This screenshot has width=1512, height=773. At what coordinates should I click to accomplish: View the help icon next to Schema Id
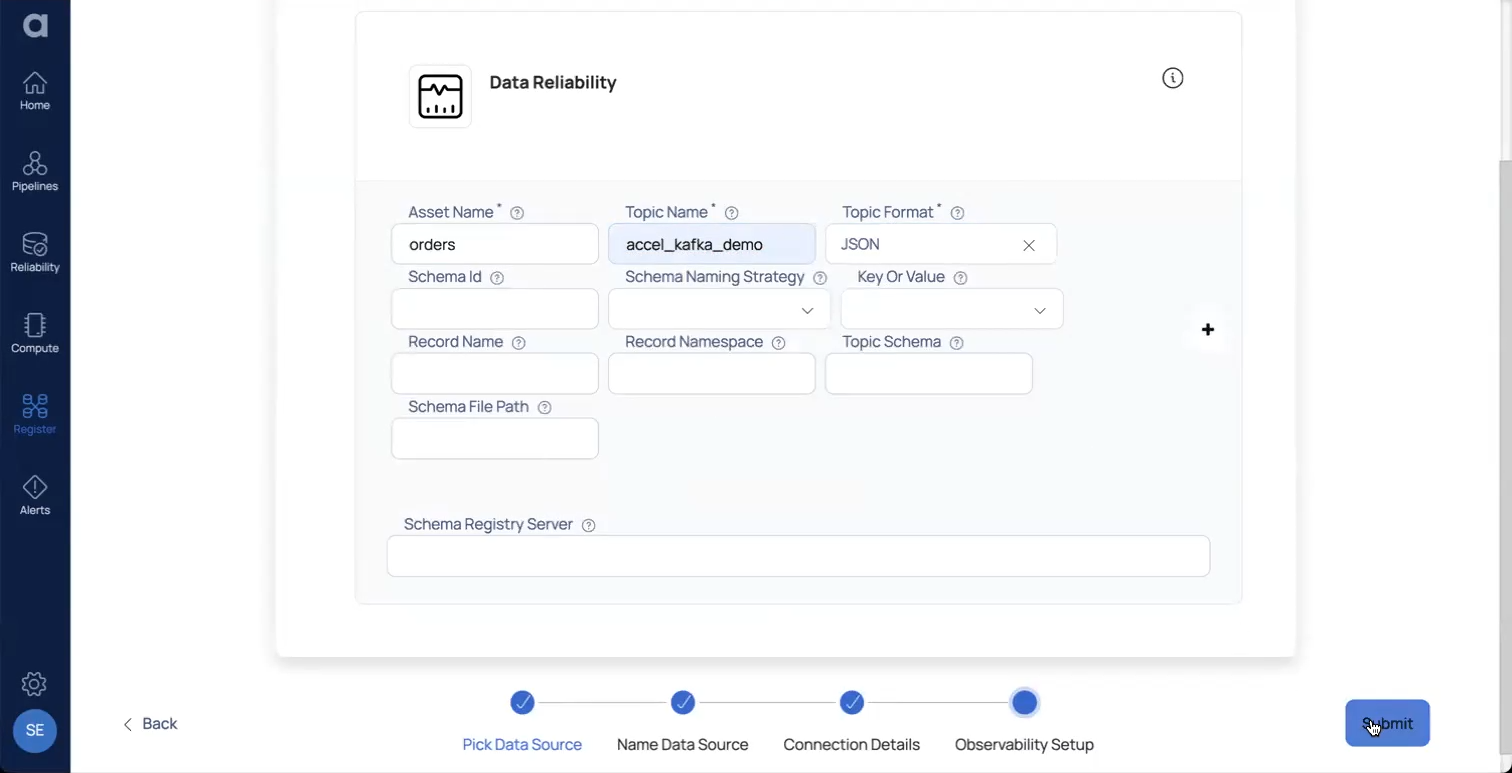point(496,278)
